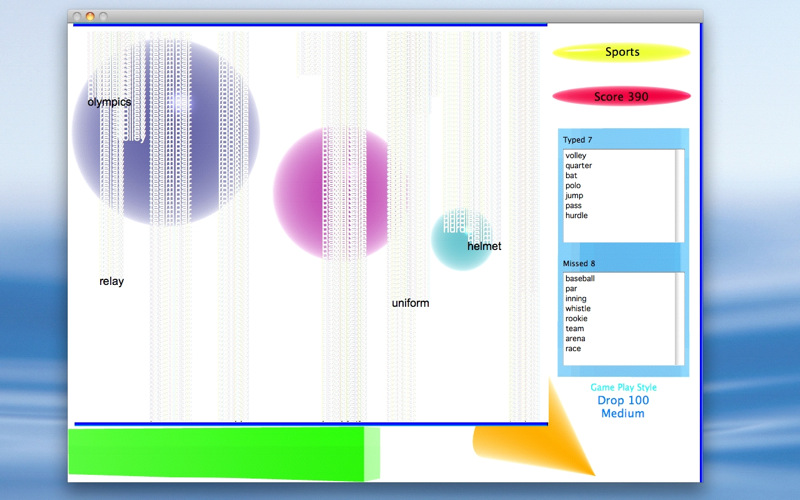Select "baseball" in the Missed list

click(579, 279)
